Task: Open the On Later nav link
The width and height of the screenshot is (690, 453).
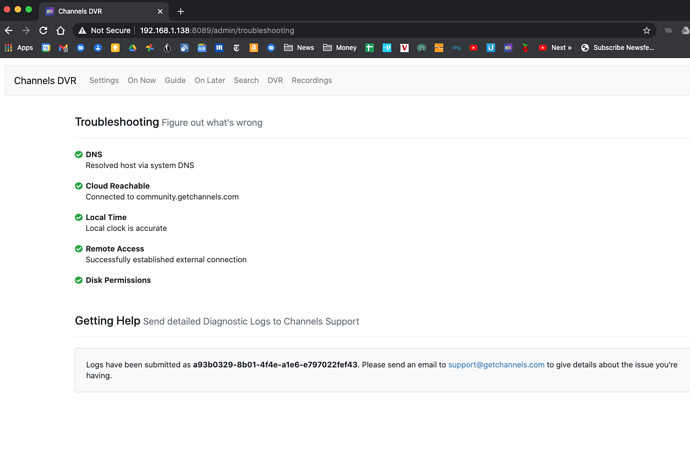Action: click(x=210, y=80)
